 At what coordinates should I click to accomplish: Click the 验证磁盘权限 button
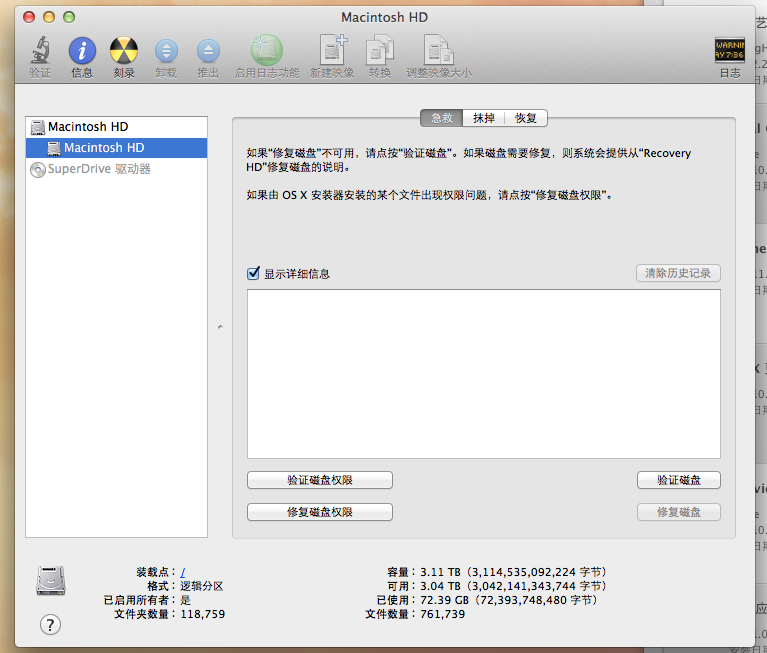point(319,480)
